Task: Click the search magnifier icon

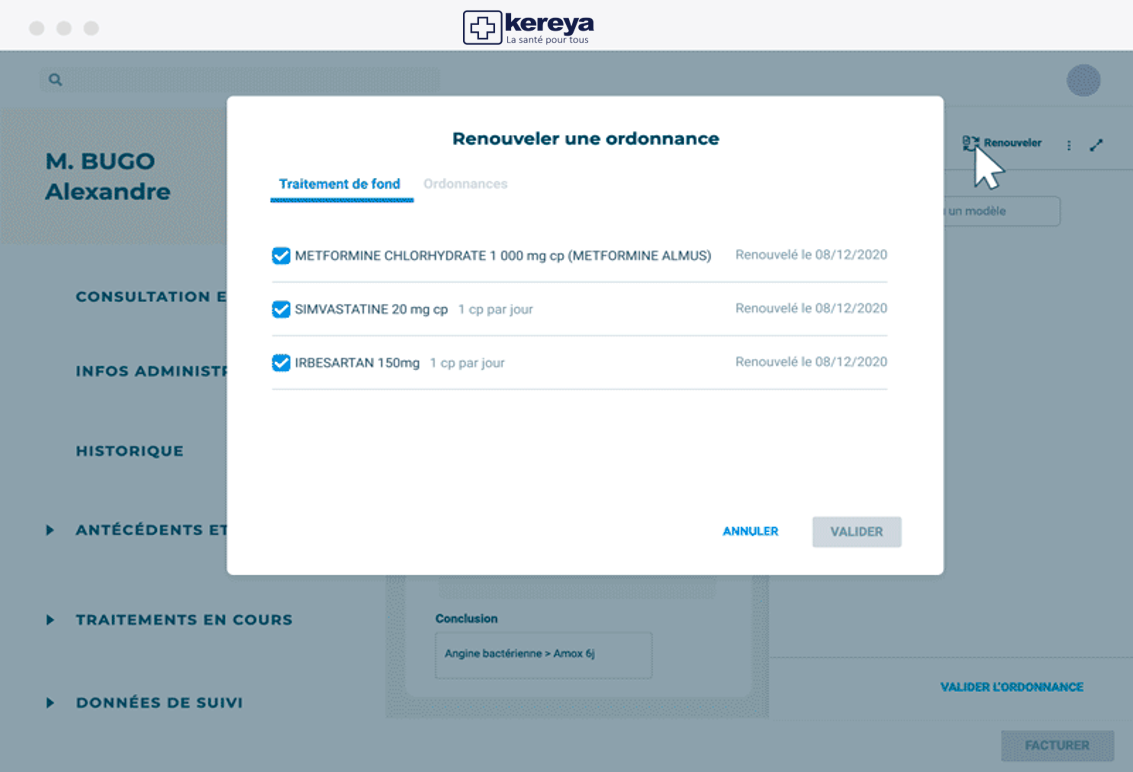Action: 55,80
